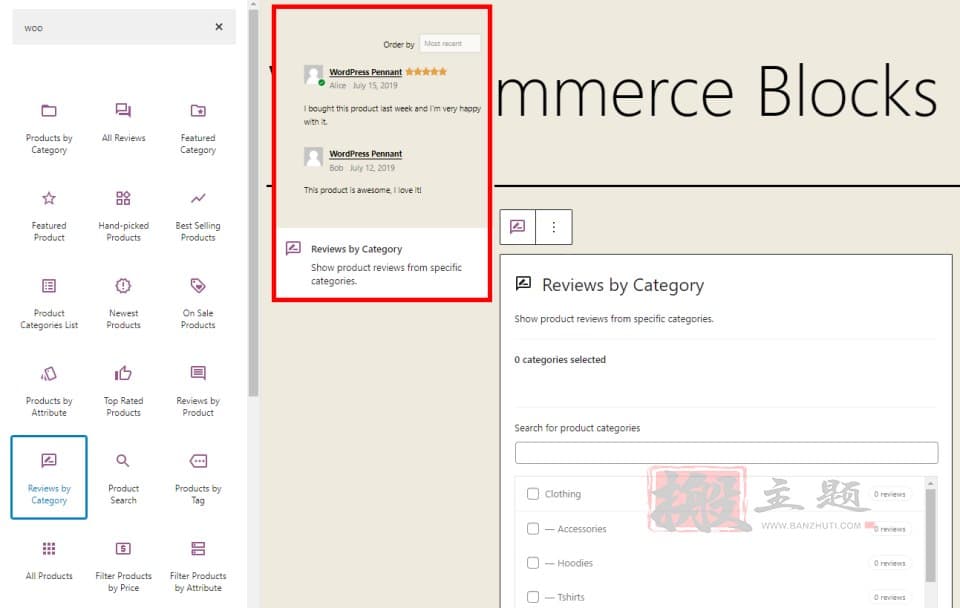Insert the On Sale Products block

click(198, 304)
